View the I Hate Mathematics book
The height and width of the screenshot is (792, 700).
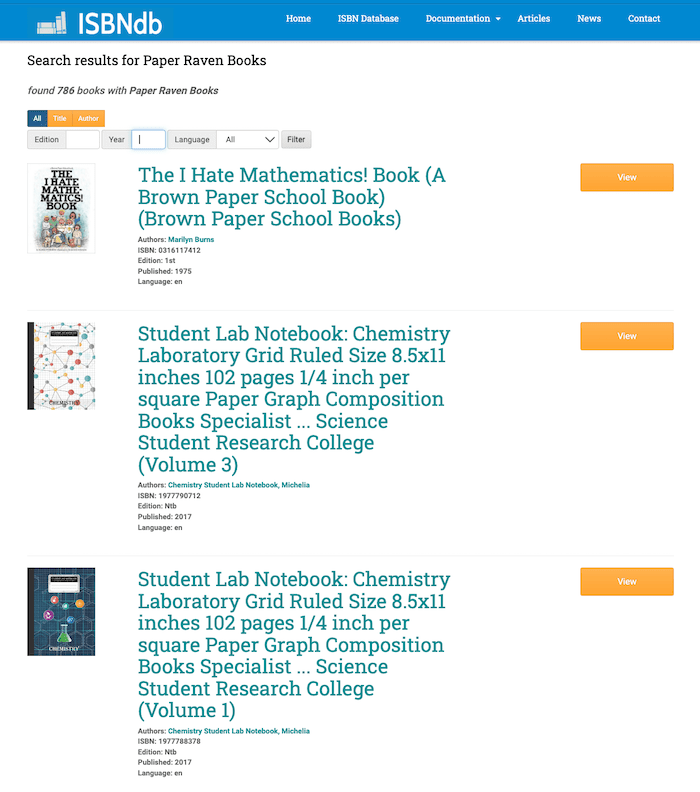coord(626,177)
